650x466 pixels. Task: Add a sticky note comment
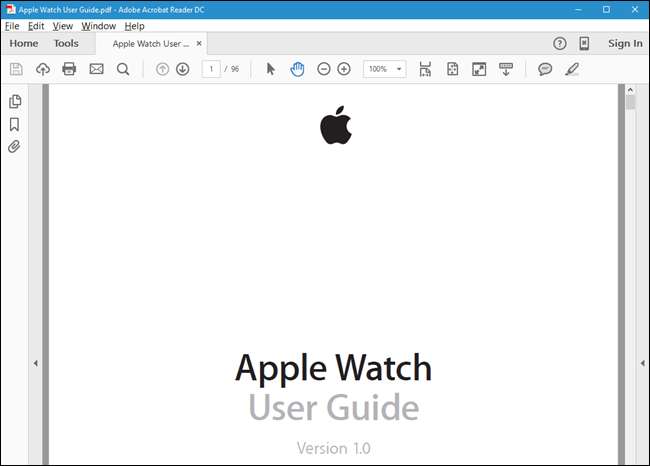coord(545,69)
